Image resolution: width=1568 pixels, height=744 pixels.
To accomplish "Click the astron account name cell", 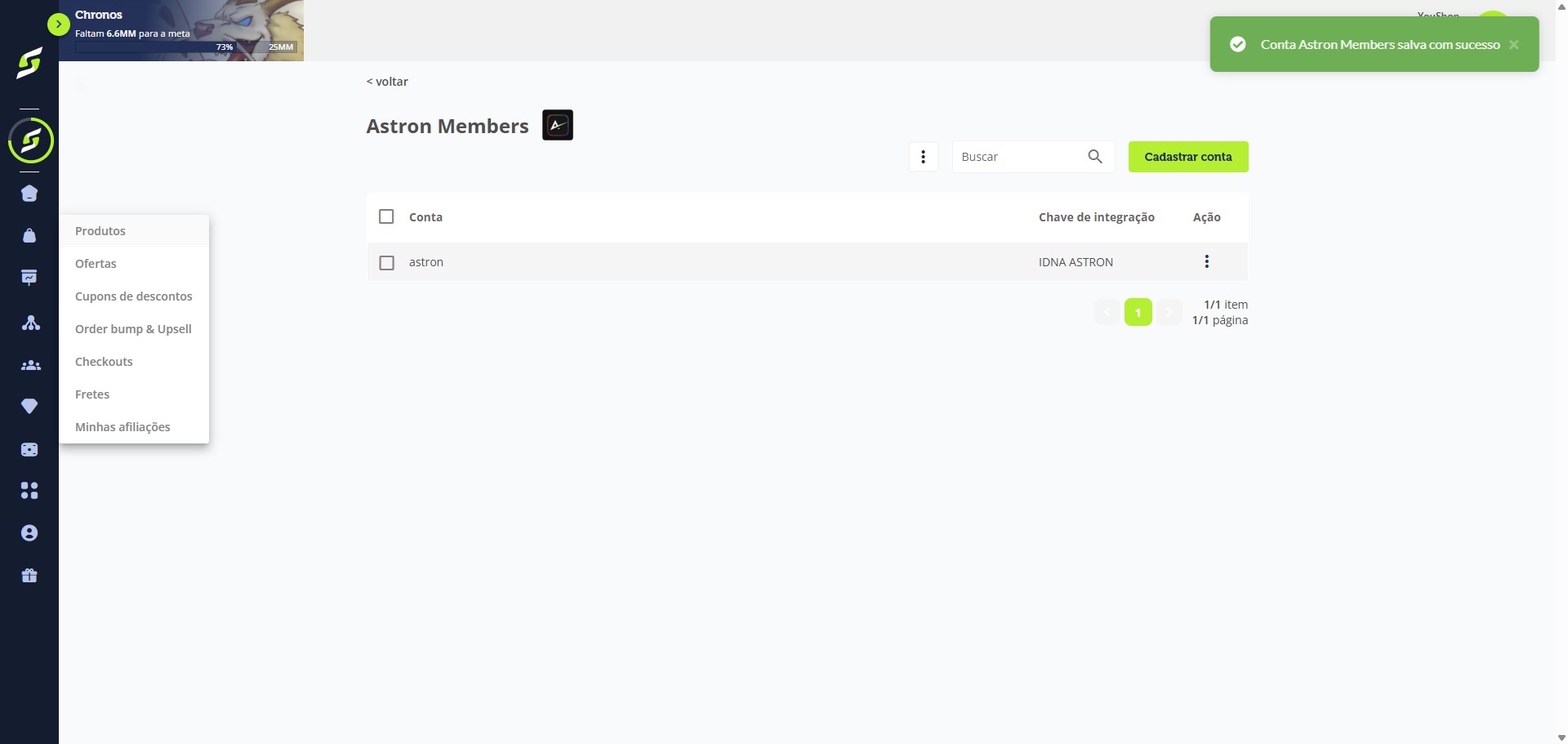I will [426, 262].
